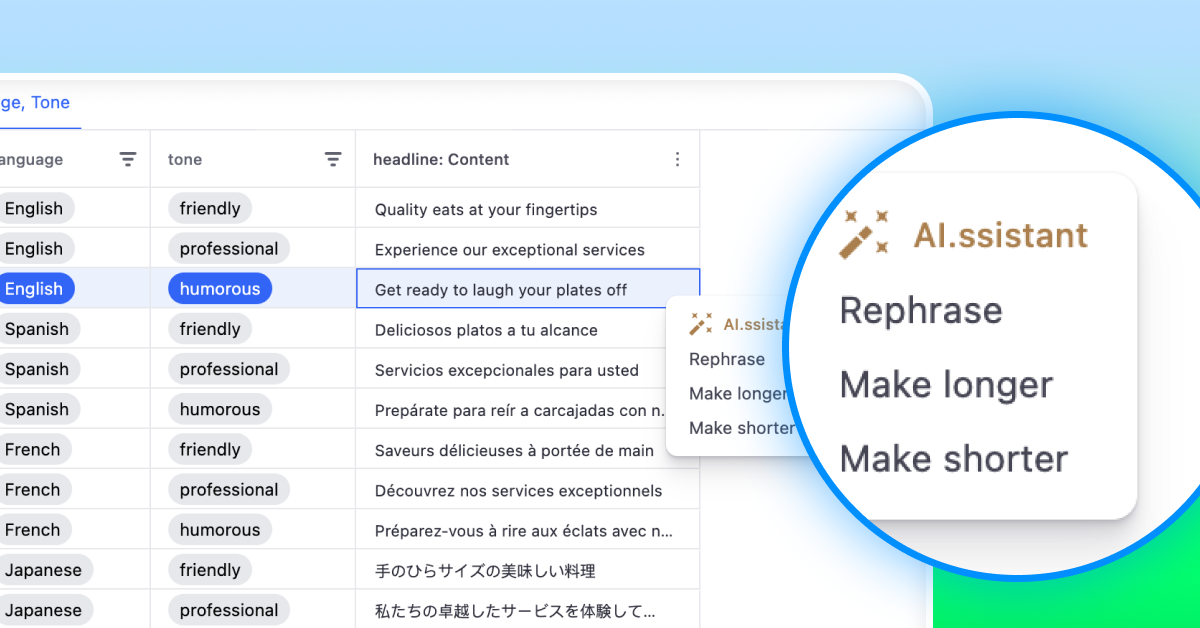Open the headline column's three-dot options menu
The width and height of the screenshot is (1200, 628).
(677, 159)
